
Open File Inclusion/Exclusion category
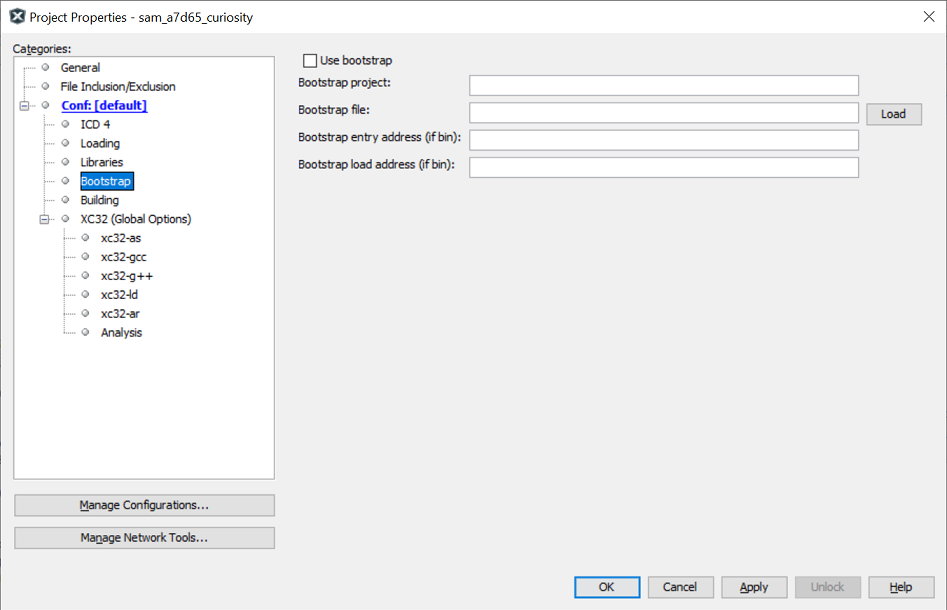117,87
